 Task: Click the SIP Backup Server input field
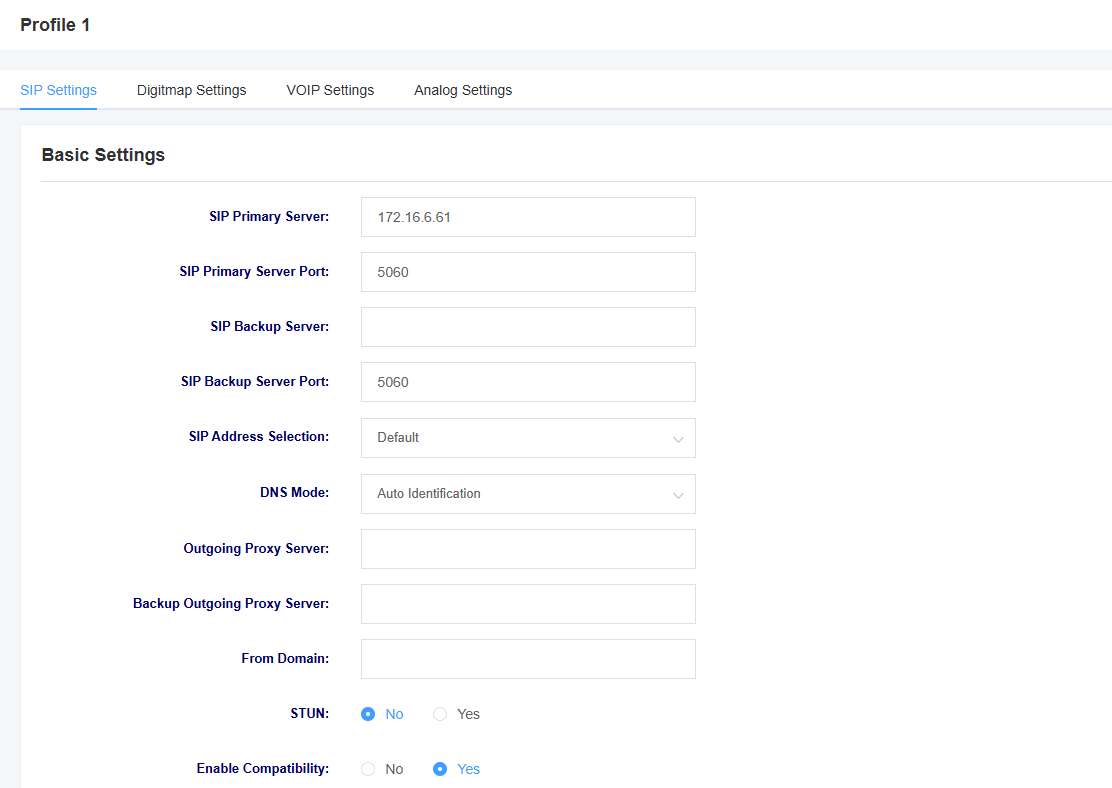528,327
